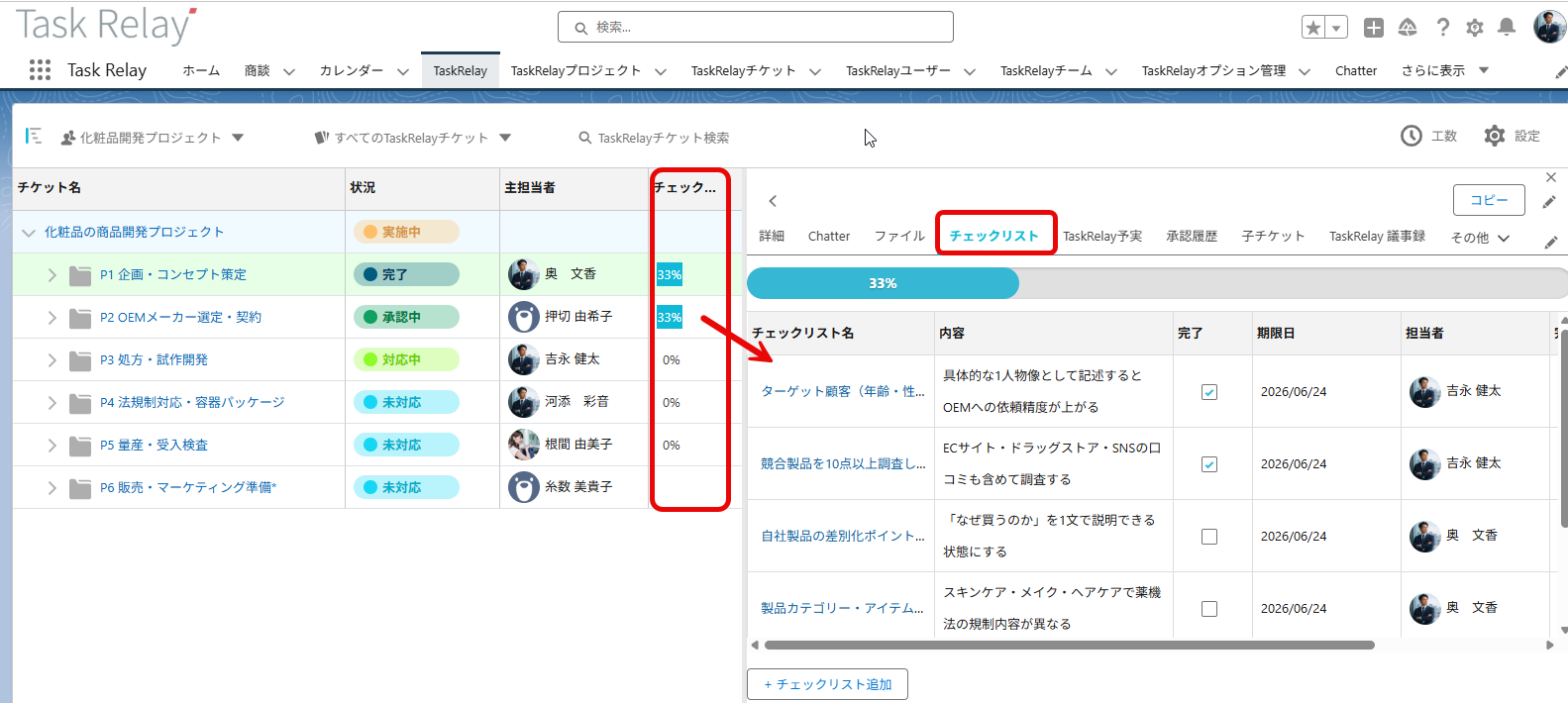Click folder icon of P1 企画・コンセプト策定
The image size is (1568, 703).
(80, 275)
